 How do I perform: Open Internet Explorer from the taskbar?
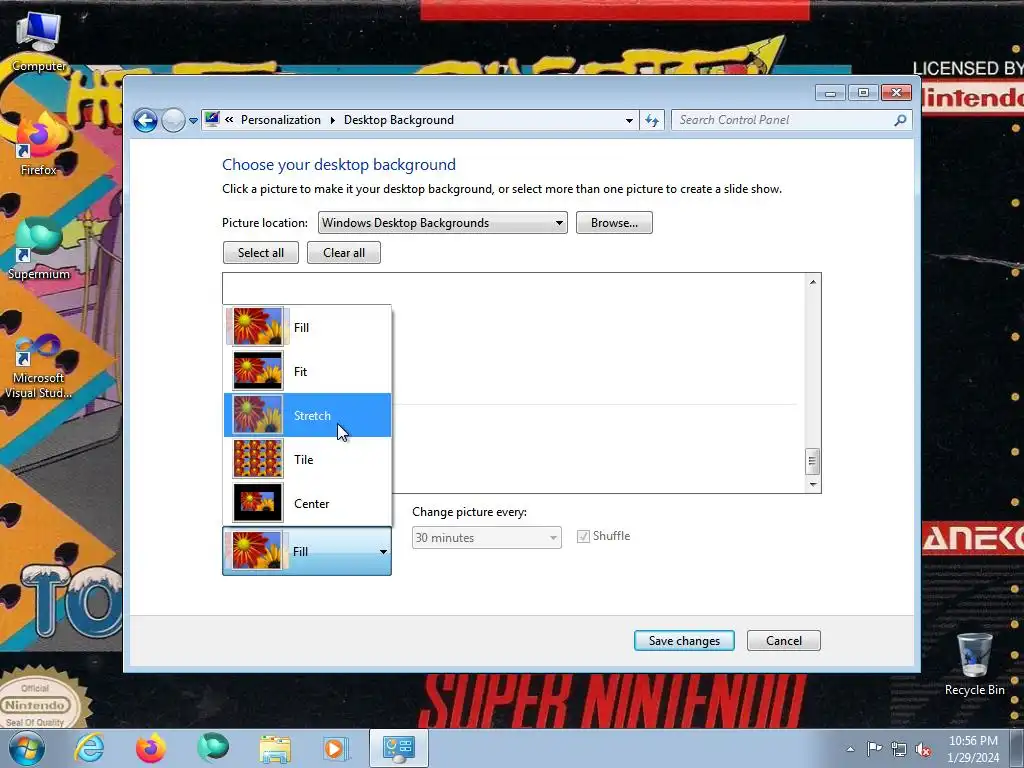89,748
